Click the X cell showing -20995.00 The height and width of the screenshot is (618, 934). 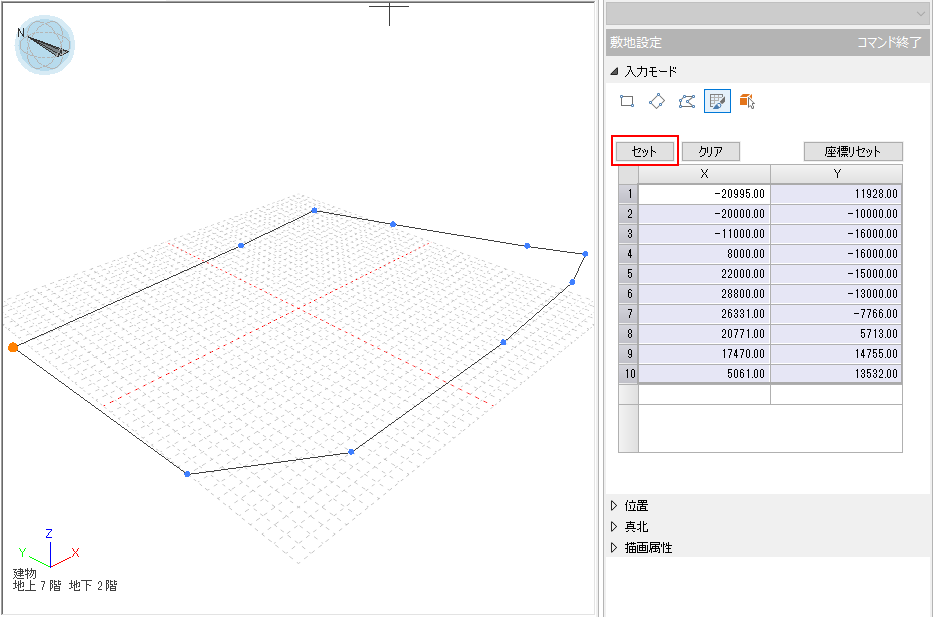704,194
